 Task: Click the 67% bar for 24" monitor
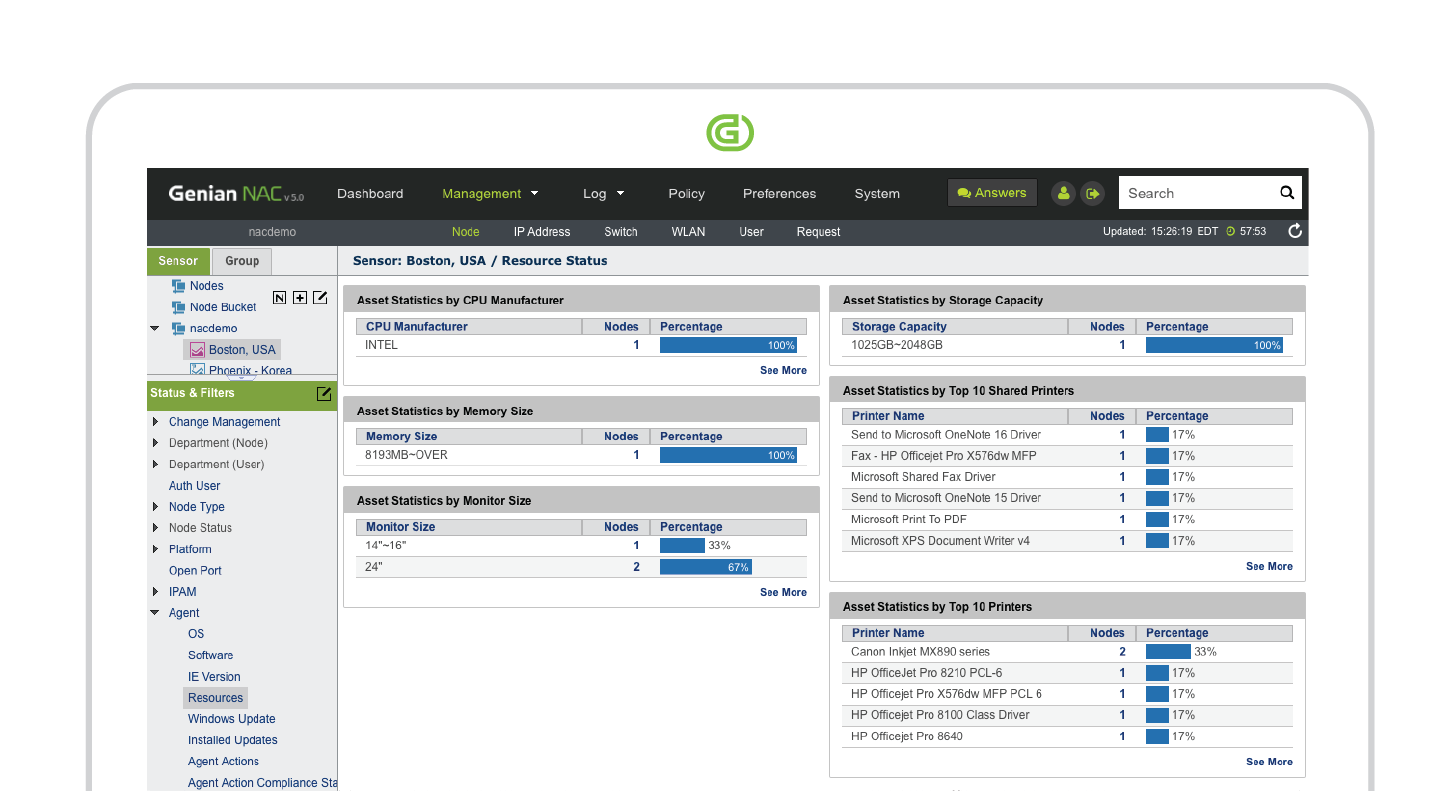(x=705, y=567)
